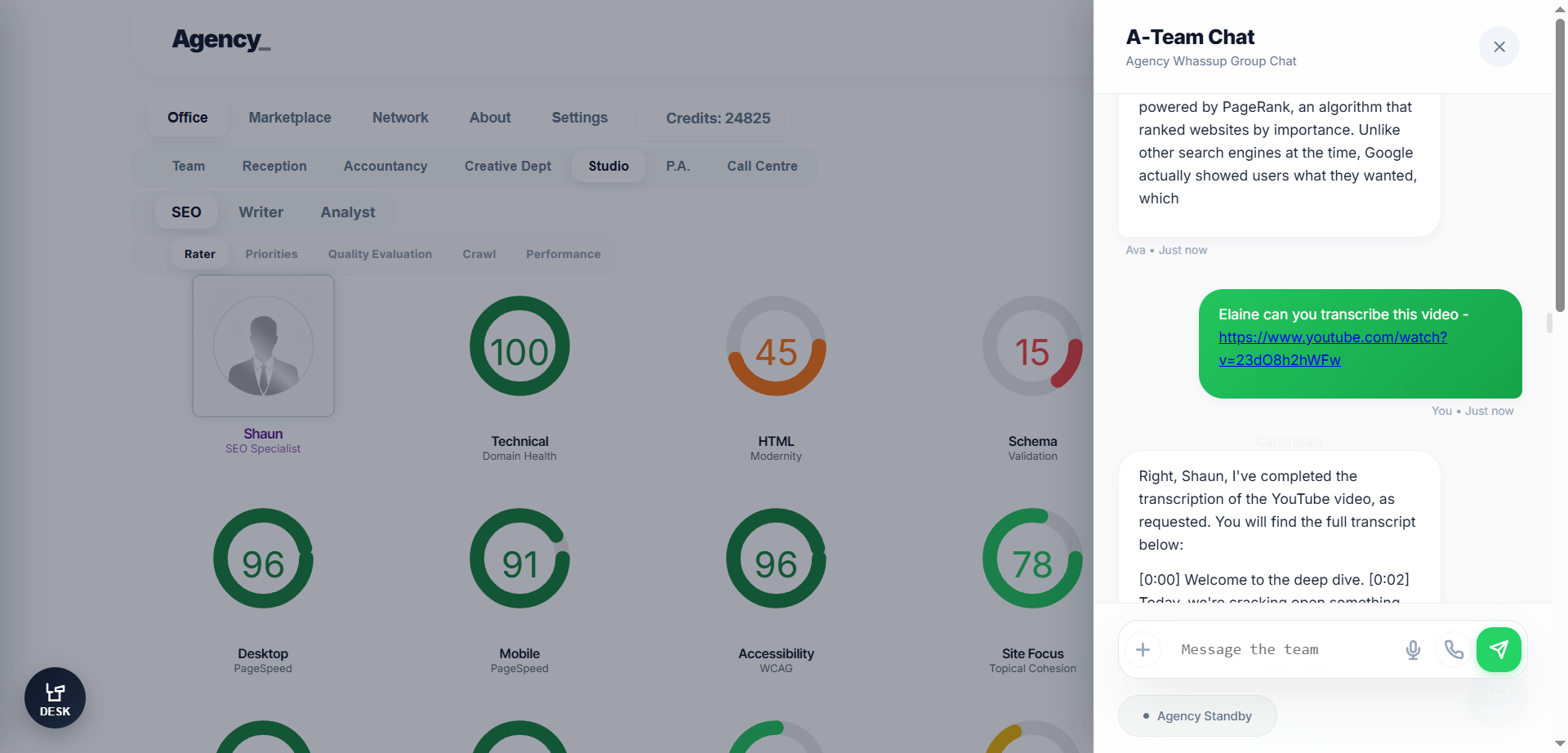1568x753 pixels.
Task: Start a voice call with phone icon
Action: [1454, 649]
